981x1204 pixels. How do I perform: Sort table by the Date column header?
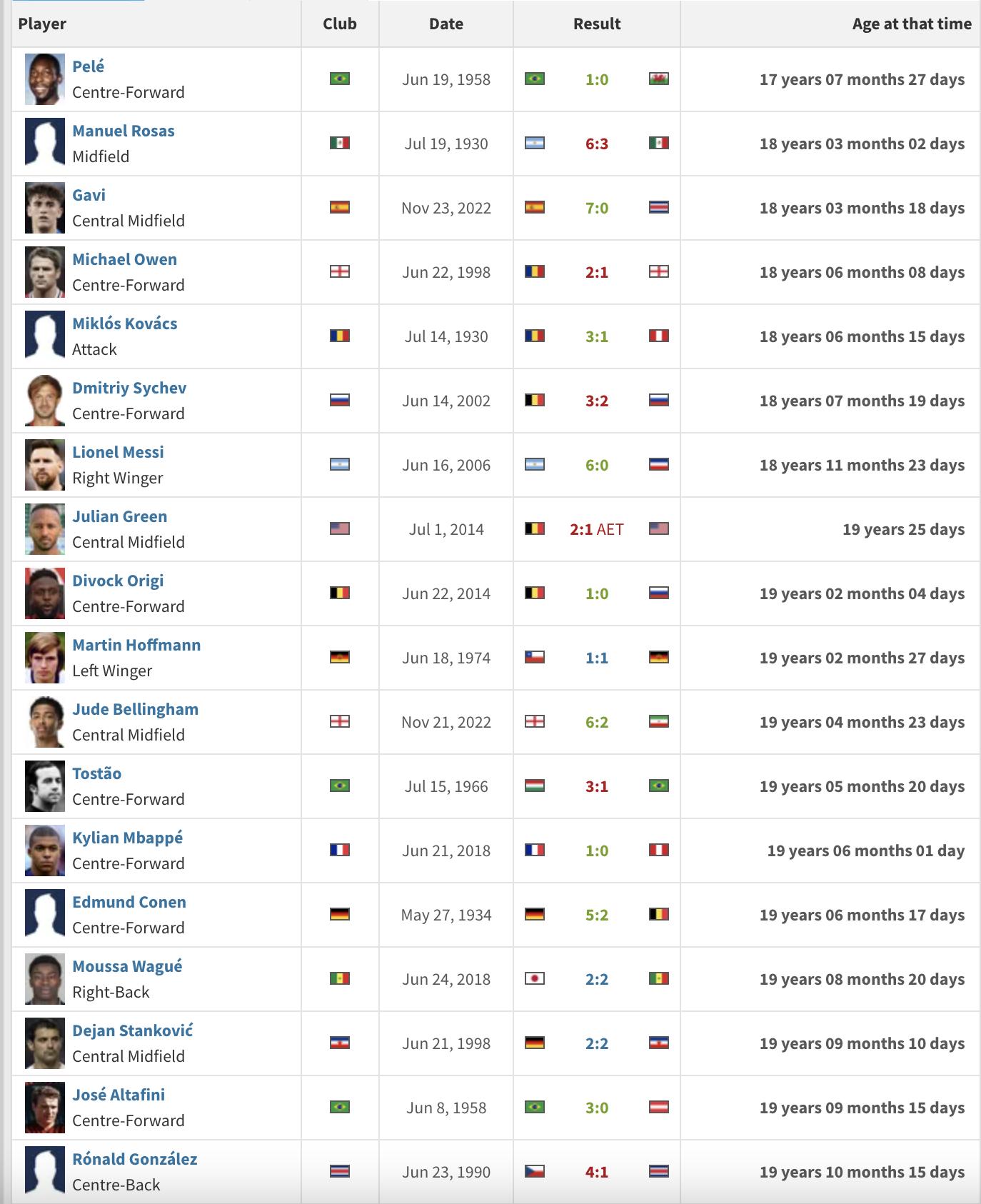(x=446, y=24)
